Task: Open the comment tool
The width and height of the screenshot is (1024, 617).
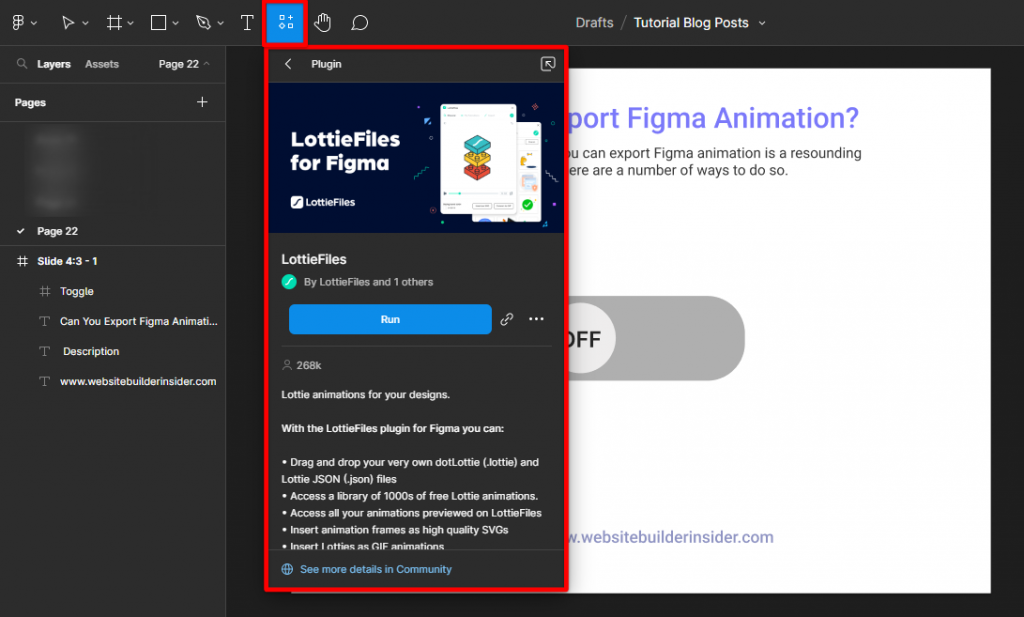Action: click(359, 22)
